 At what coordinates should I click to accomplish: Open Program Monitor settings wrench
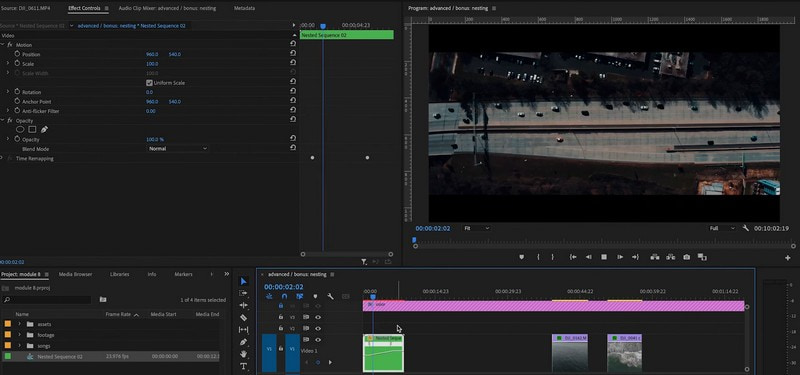tap(745, 228)
